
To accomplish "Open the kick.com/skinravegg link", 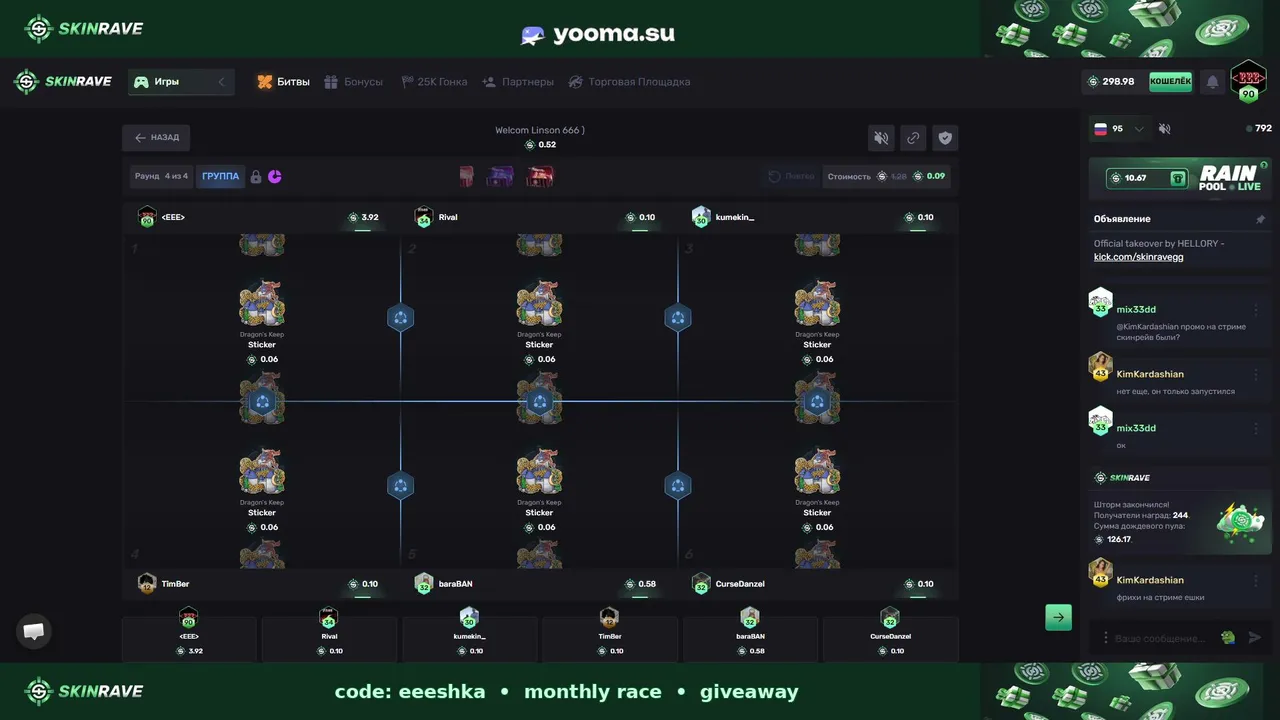I will pyautogui.click(x=1138, y=257).
